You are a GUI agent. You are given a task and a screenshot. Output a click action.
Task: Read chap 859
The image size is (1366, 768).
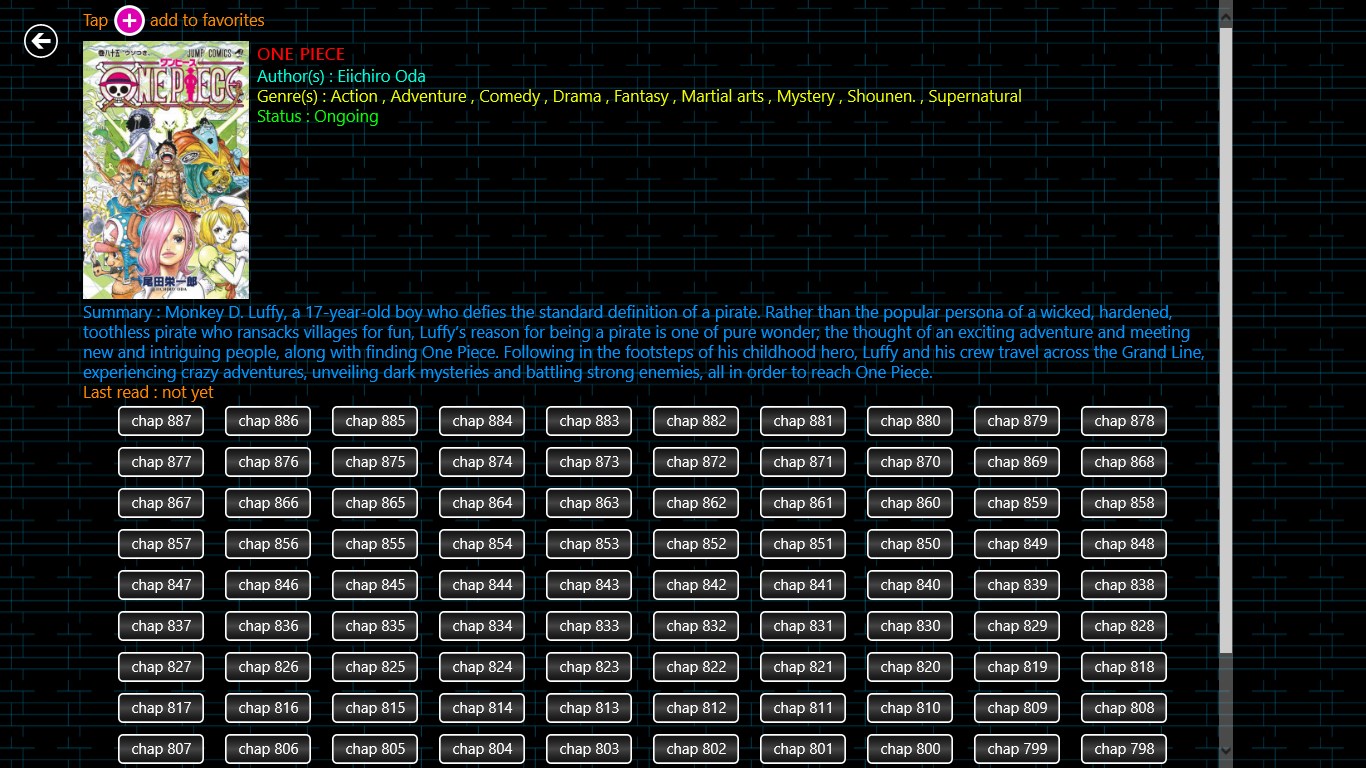click(1017, 503)
